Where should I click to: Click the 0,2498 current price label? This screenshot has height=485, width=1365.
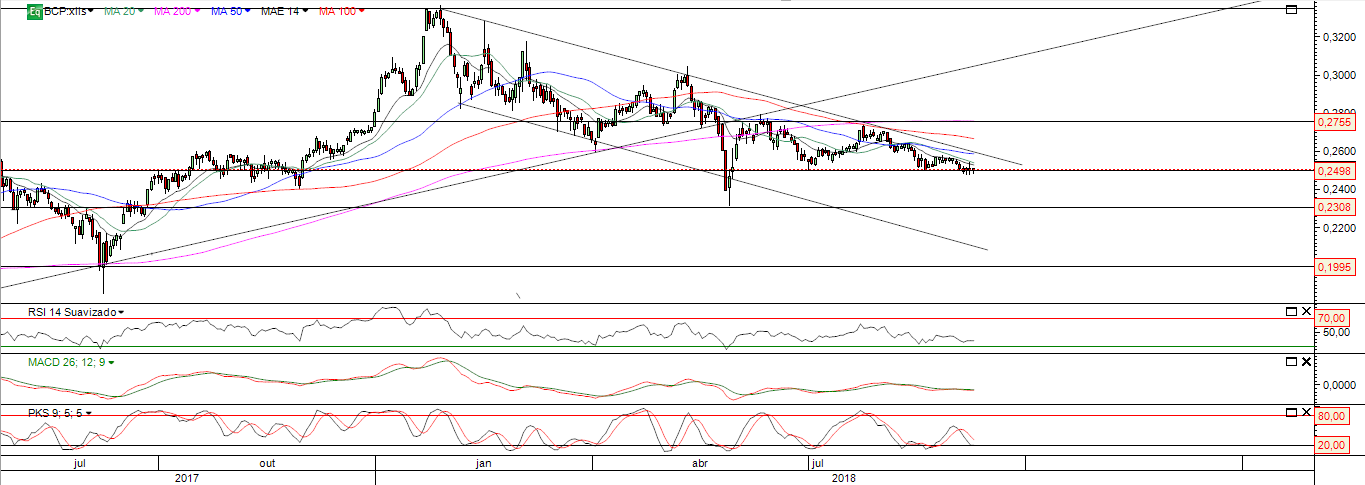click(1334, 171)
